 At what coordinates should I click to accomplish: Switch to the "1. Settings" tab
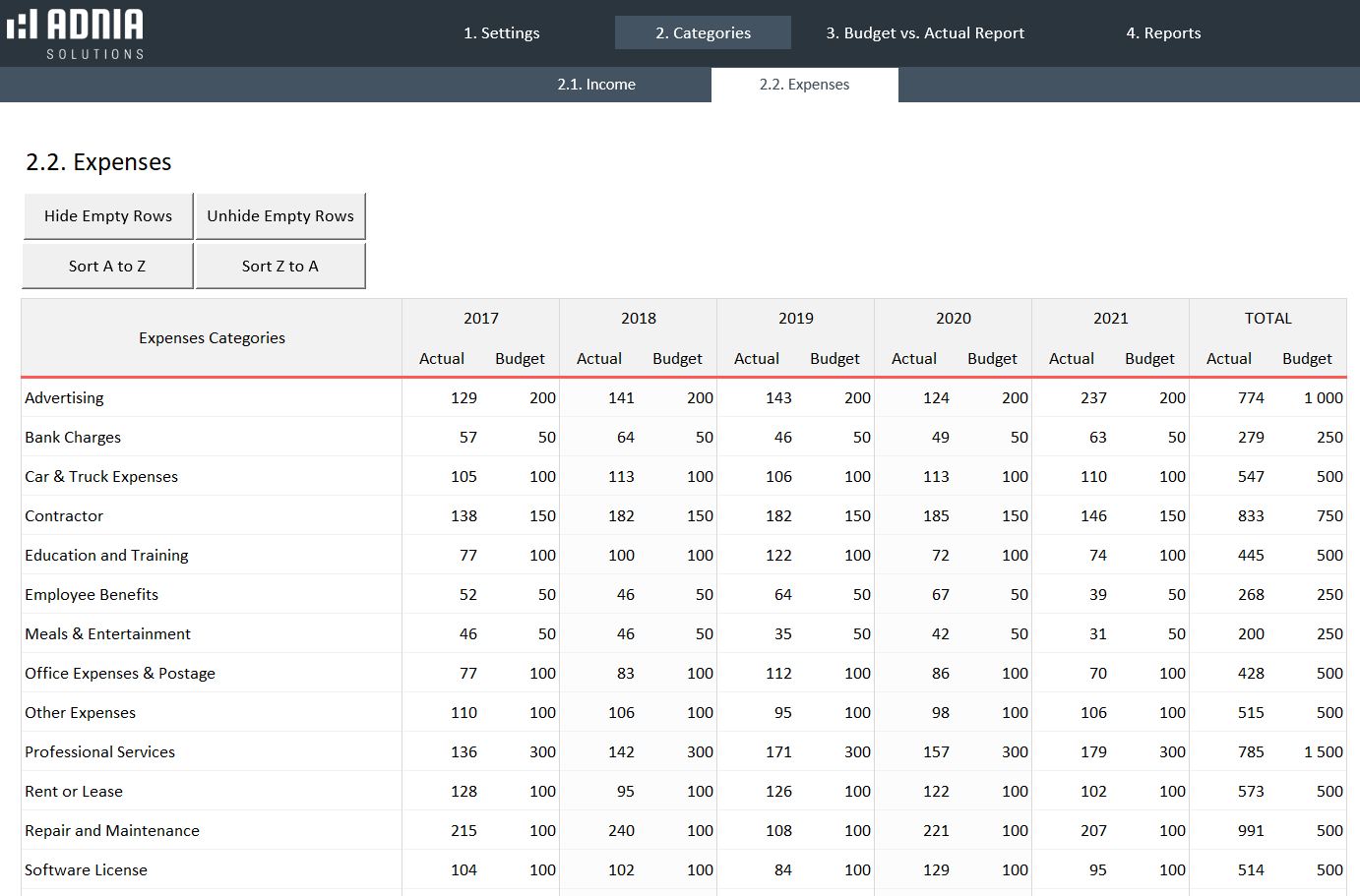(x=502, y=32)
